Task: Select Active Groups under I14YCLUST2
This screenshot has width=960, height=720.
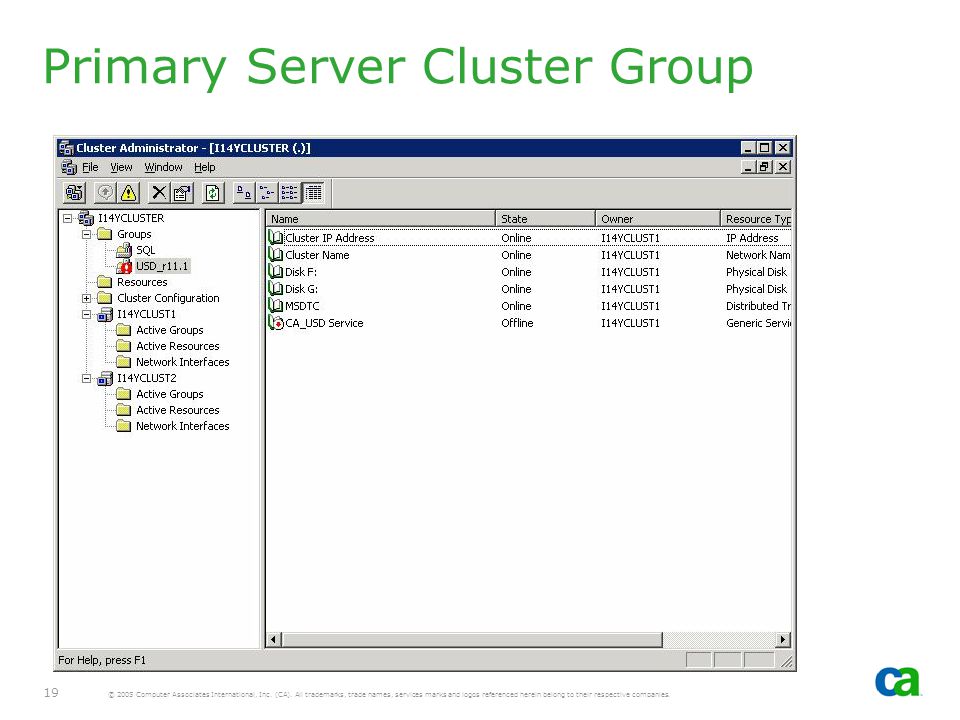Action: tap(170, 394)
